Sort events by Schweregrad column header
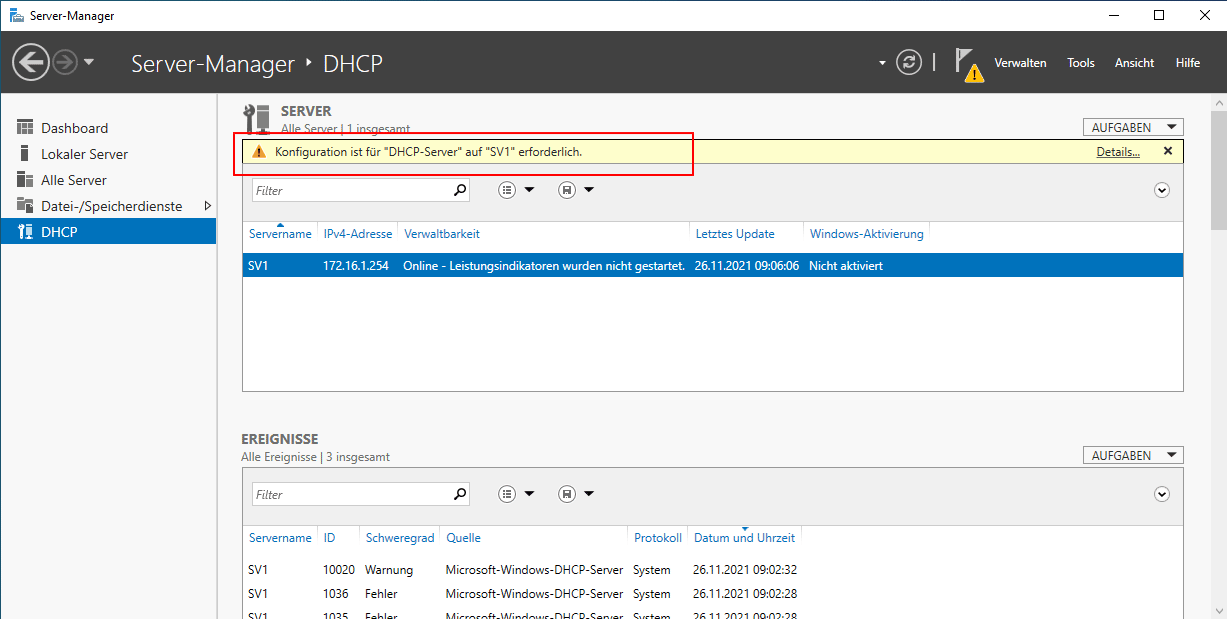The image size is (1227, 619). tap(399, 537)
